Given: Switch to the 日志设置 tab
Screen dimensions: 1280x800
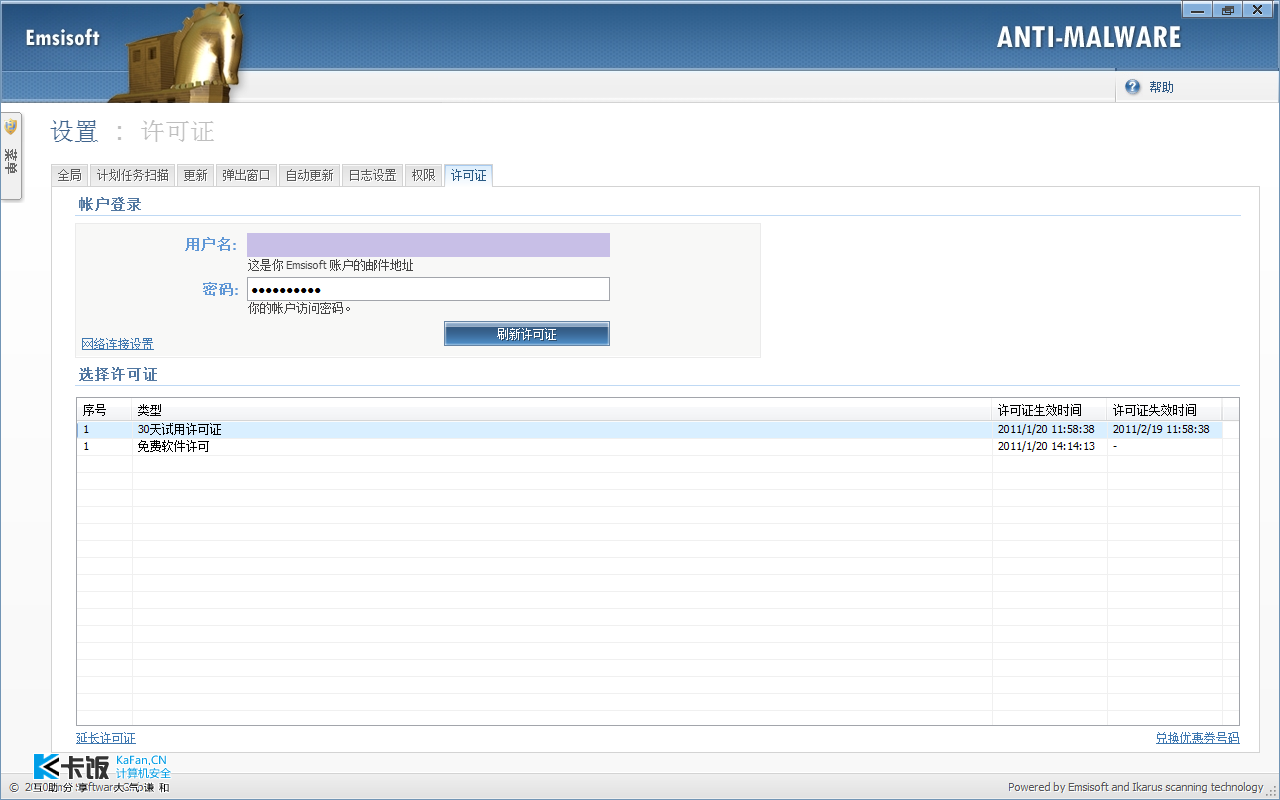Looking at the screenshot, I should [x=372, y=175].
